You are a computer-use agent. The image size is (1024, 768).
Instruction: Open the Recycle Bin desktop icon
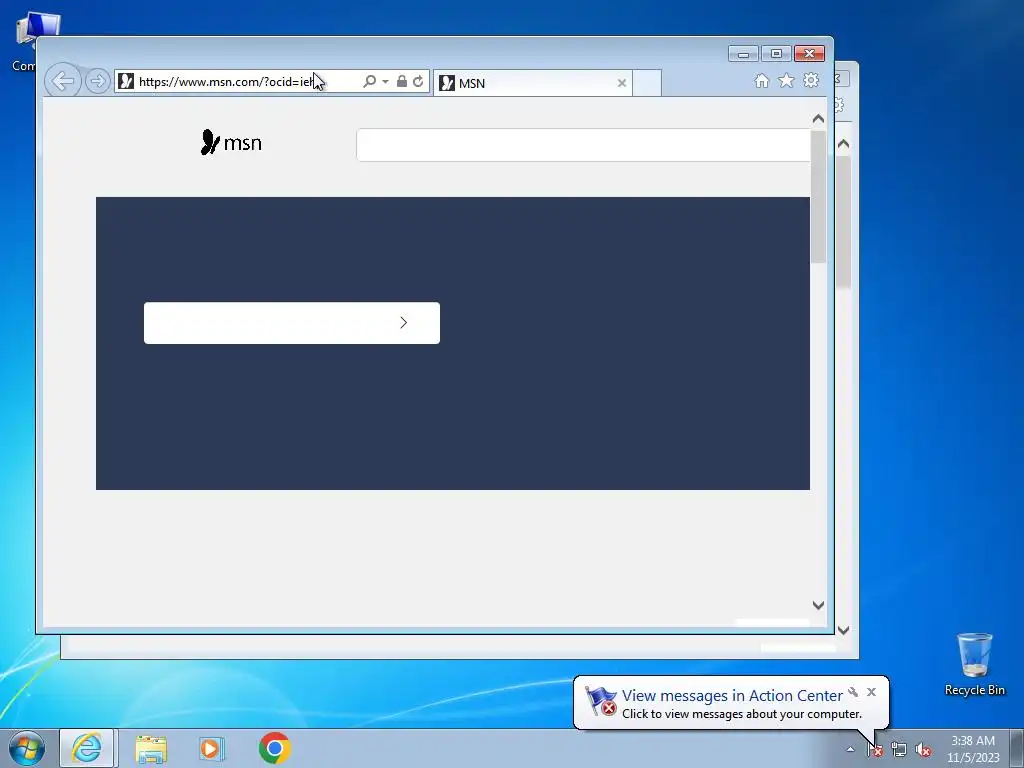pyautogui.click(x=974, y=664)
